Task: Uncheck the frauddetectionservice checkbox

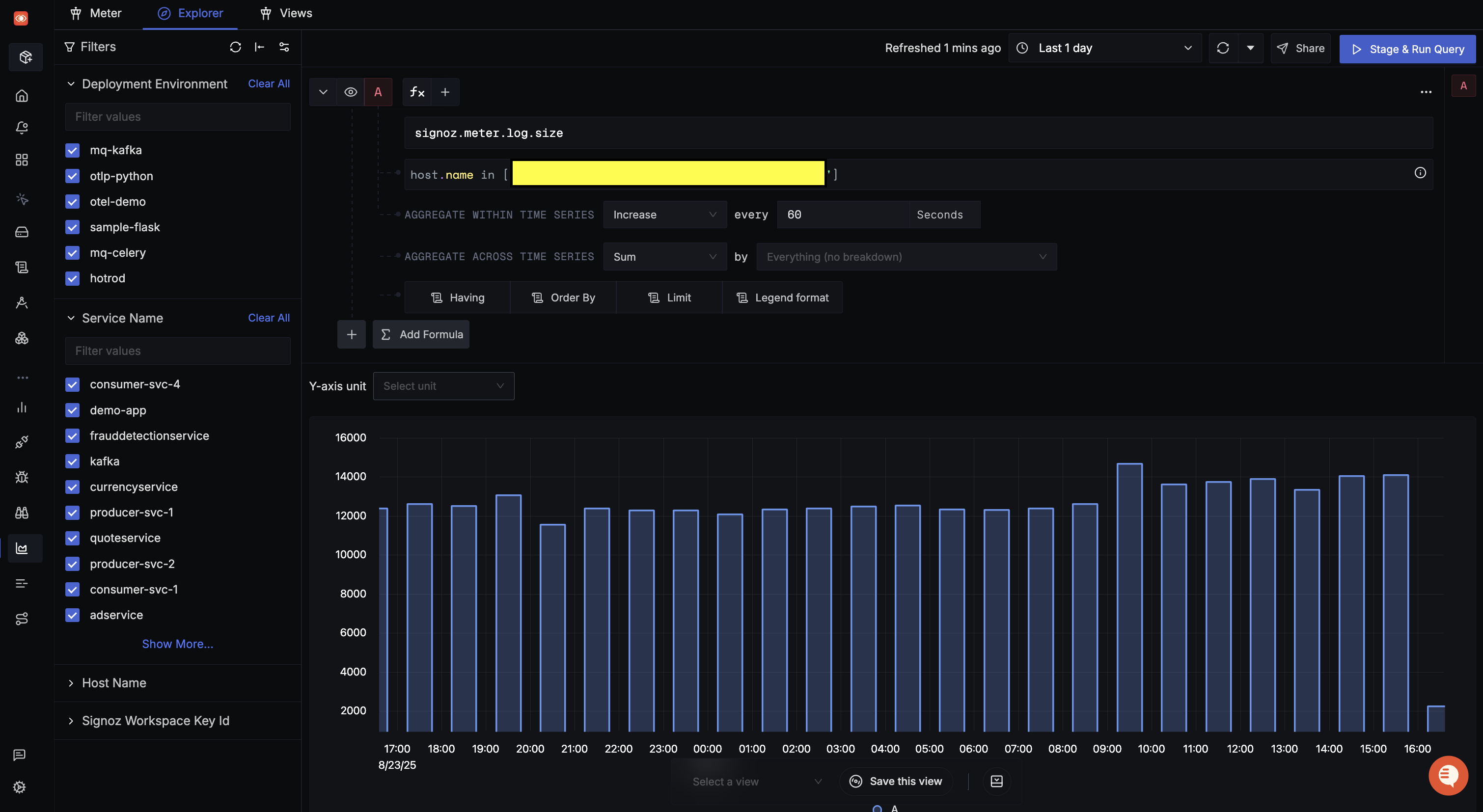Action: (x=72, y=435)
